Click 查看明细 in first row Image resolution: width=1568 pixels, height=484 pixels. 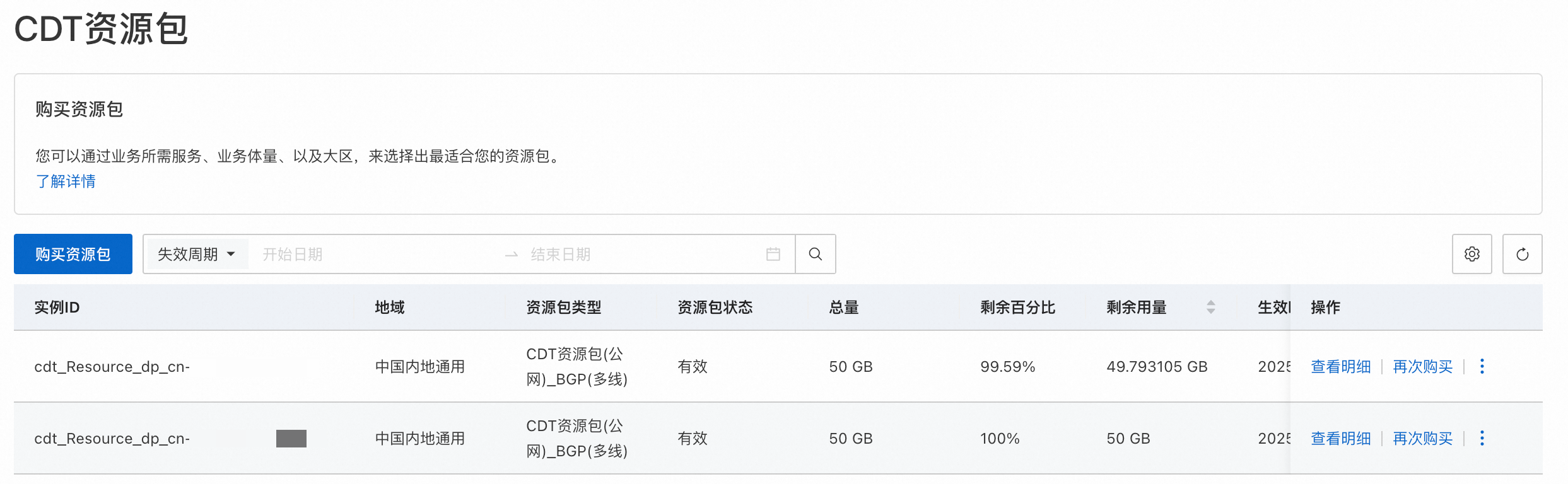click(1340, 366)
